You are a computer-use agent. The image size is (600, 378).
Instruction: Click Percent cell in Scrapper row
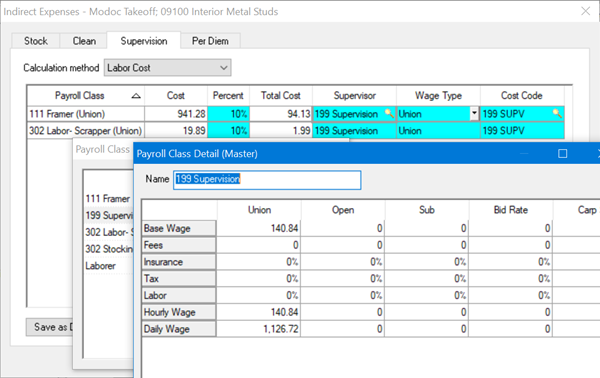(x=228, y=131)
